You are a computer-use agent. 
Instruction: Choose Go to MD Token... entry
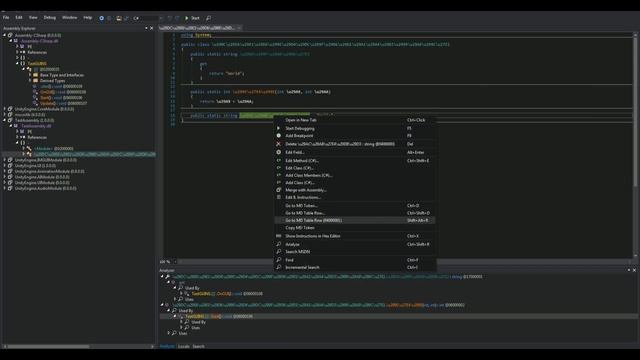point(355,206)
